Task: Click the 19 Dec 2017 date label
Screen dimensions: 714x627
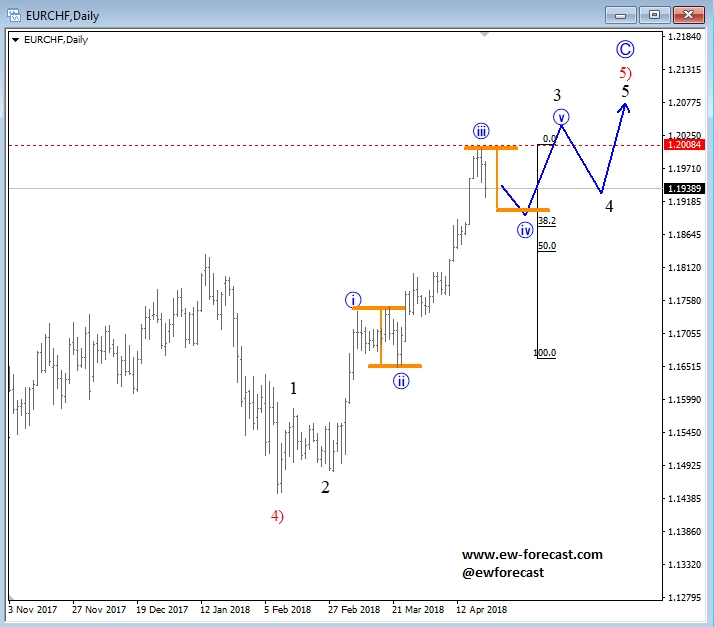Action: (x=162, y=610)
